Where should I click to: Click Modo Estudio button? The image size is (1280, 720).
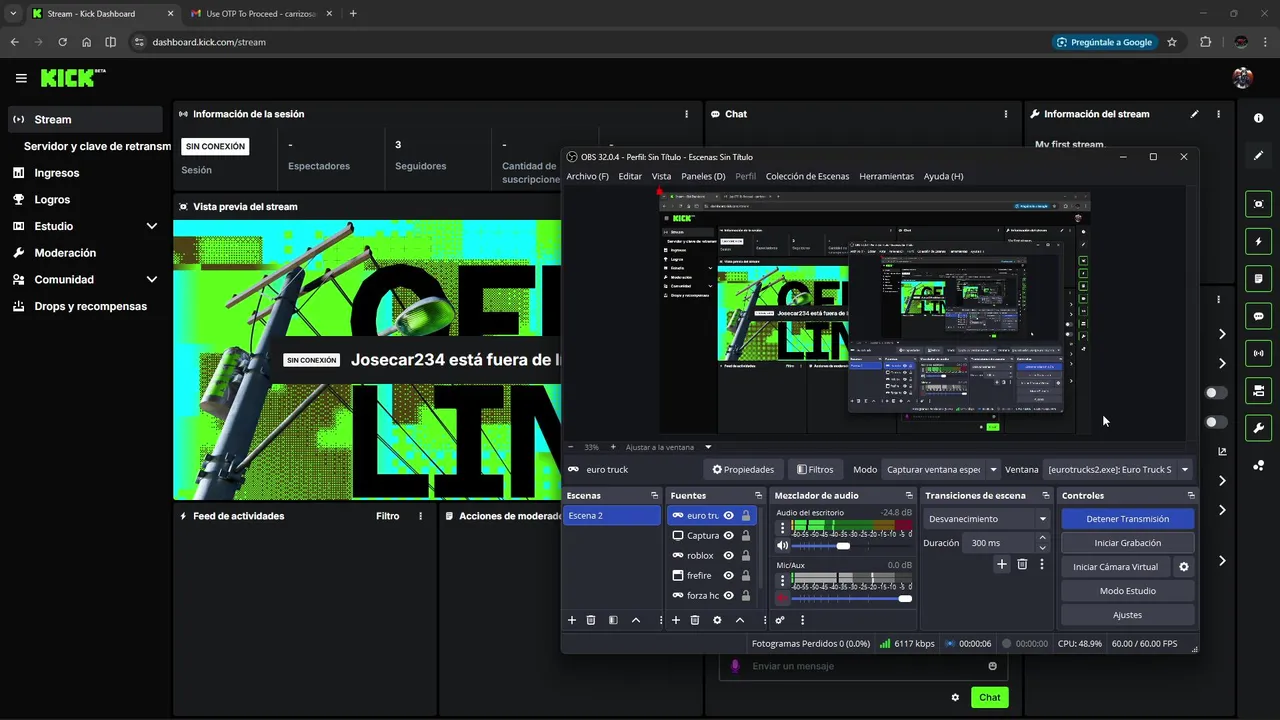[x=1127, y=591]
